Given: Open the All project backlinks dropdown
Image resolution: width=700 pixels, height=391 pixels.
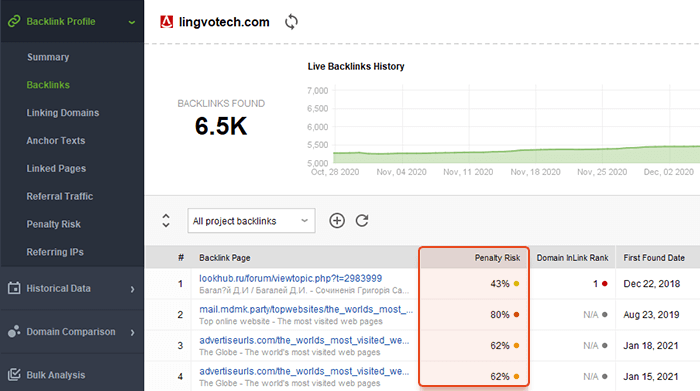Looking at the screenshot, I should 251,220.
